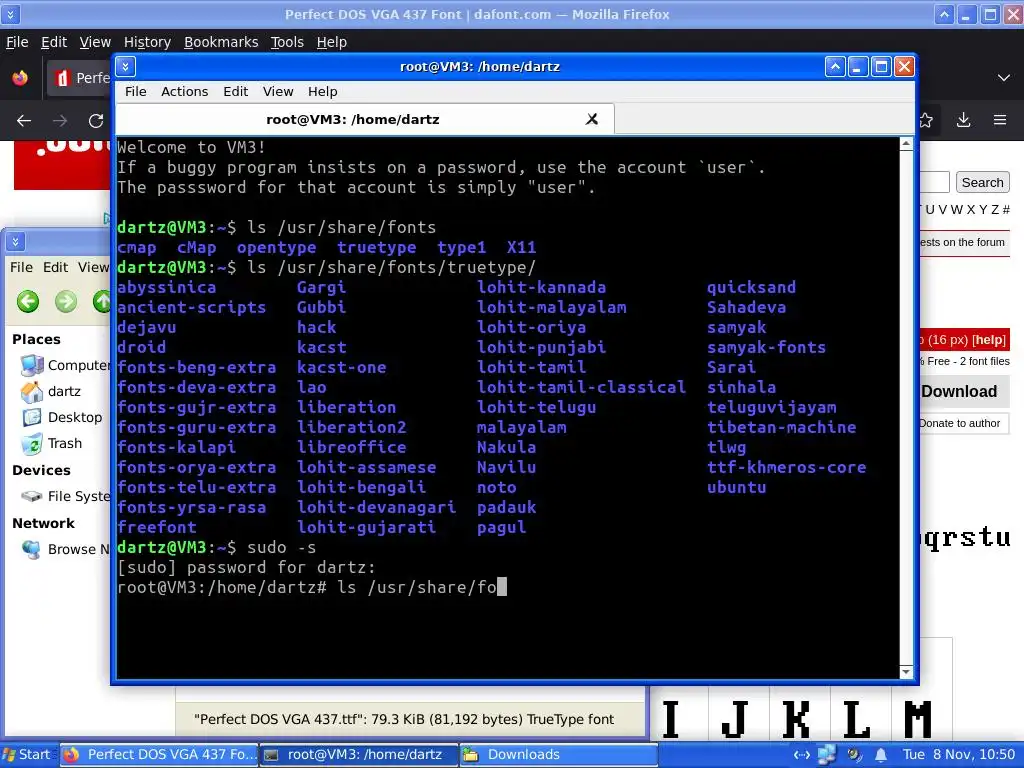Viewport: 1024px width, 768px height.
Task: Bookmark the page with the star icon
Action: 926,120
